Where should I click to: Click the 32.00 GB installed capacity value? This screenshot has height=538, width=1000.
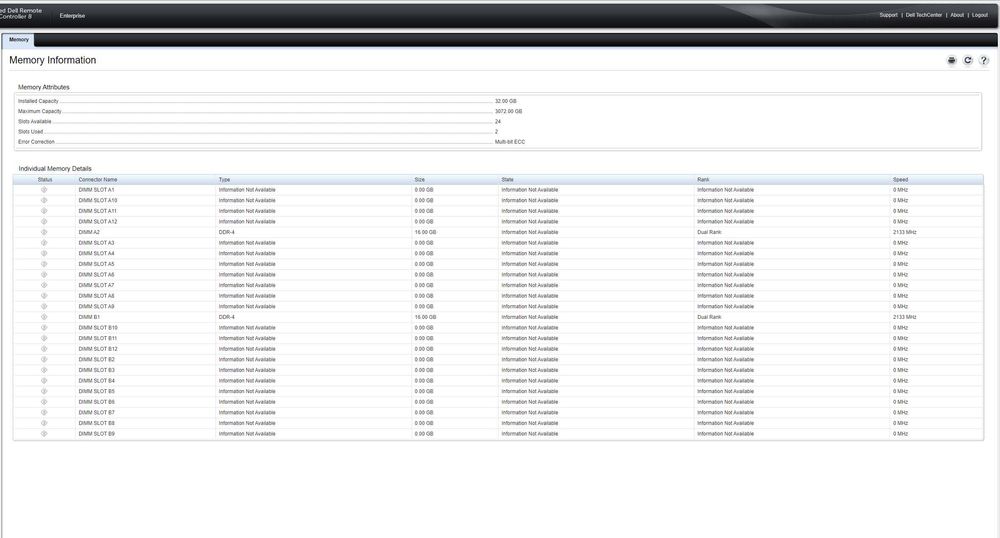(x=506, y=101)
